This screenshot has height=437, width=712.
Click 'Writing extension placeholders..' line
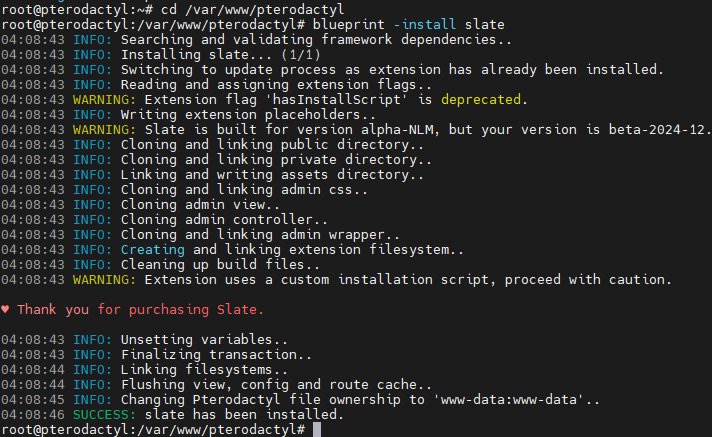pos(248,114)
